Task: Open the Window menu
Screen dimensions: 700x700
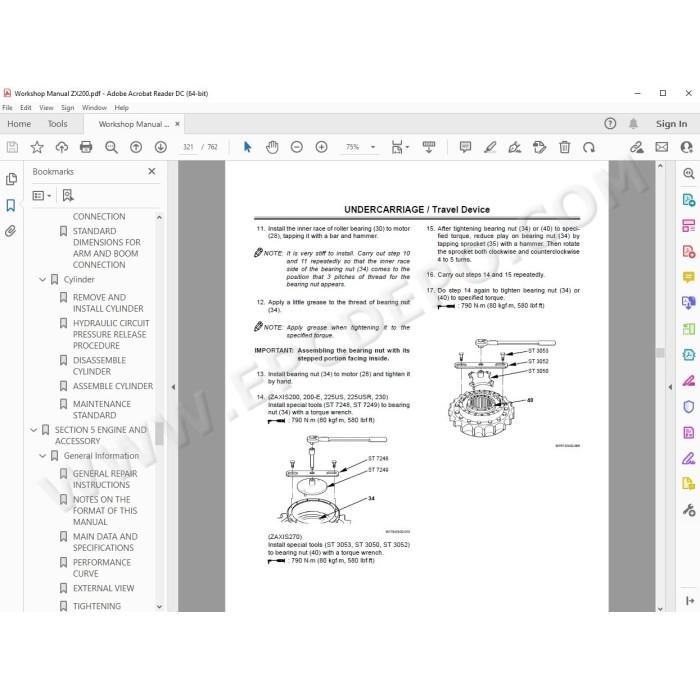Action: click(94, 108)
